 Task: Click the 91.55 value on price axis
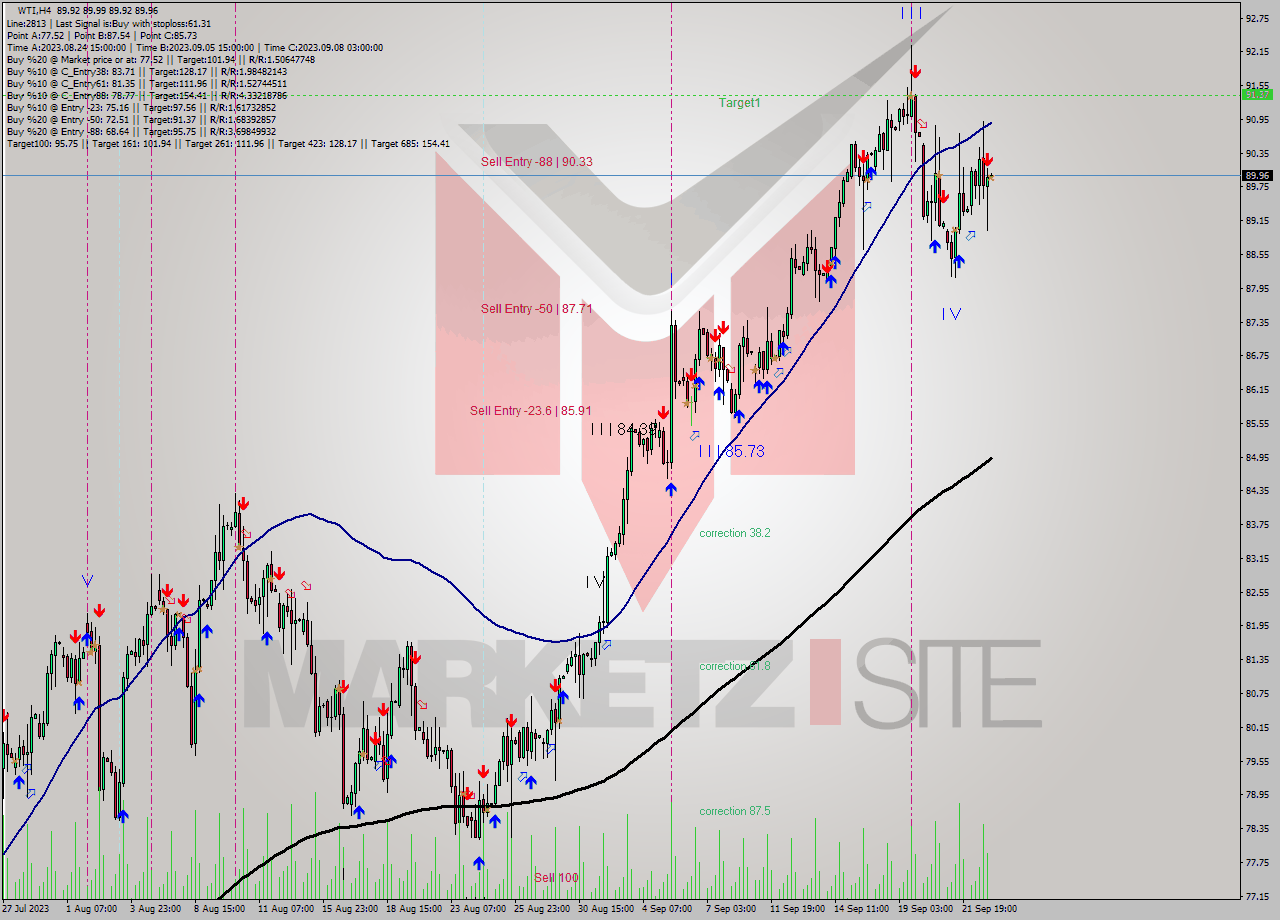point(1256,86)
